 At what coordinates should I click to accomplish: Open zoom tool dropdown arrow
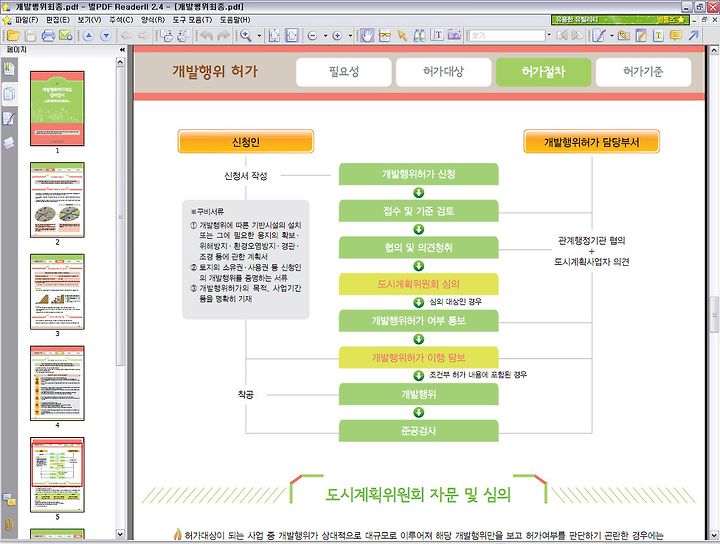(259, 35)
